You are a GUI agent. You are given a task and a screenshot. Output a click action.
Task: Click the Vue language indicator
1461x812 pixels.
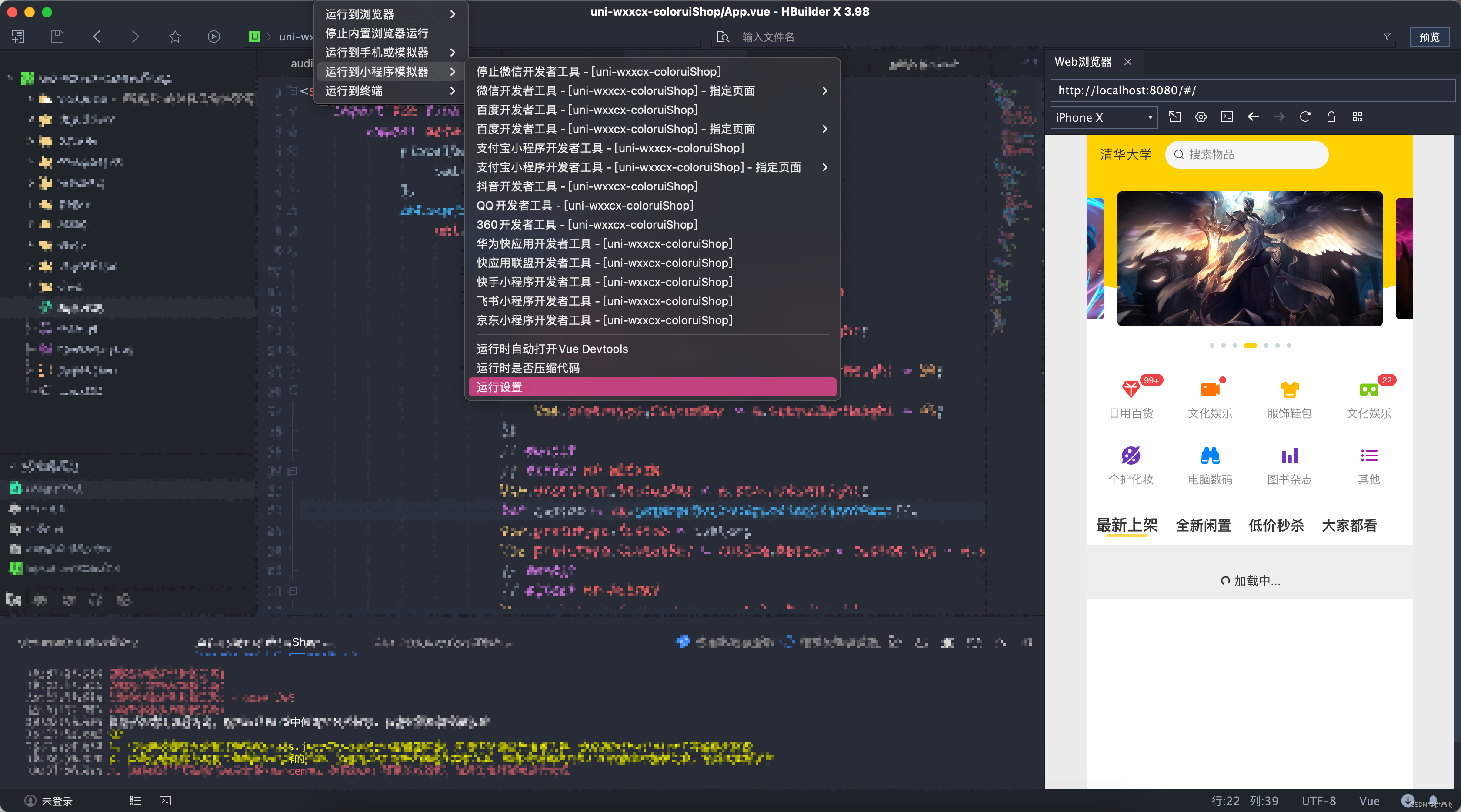(x=1369, y=801)
